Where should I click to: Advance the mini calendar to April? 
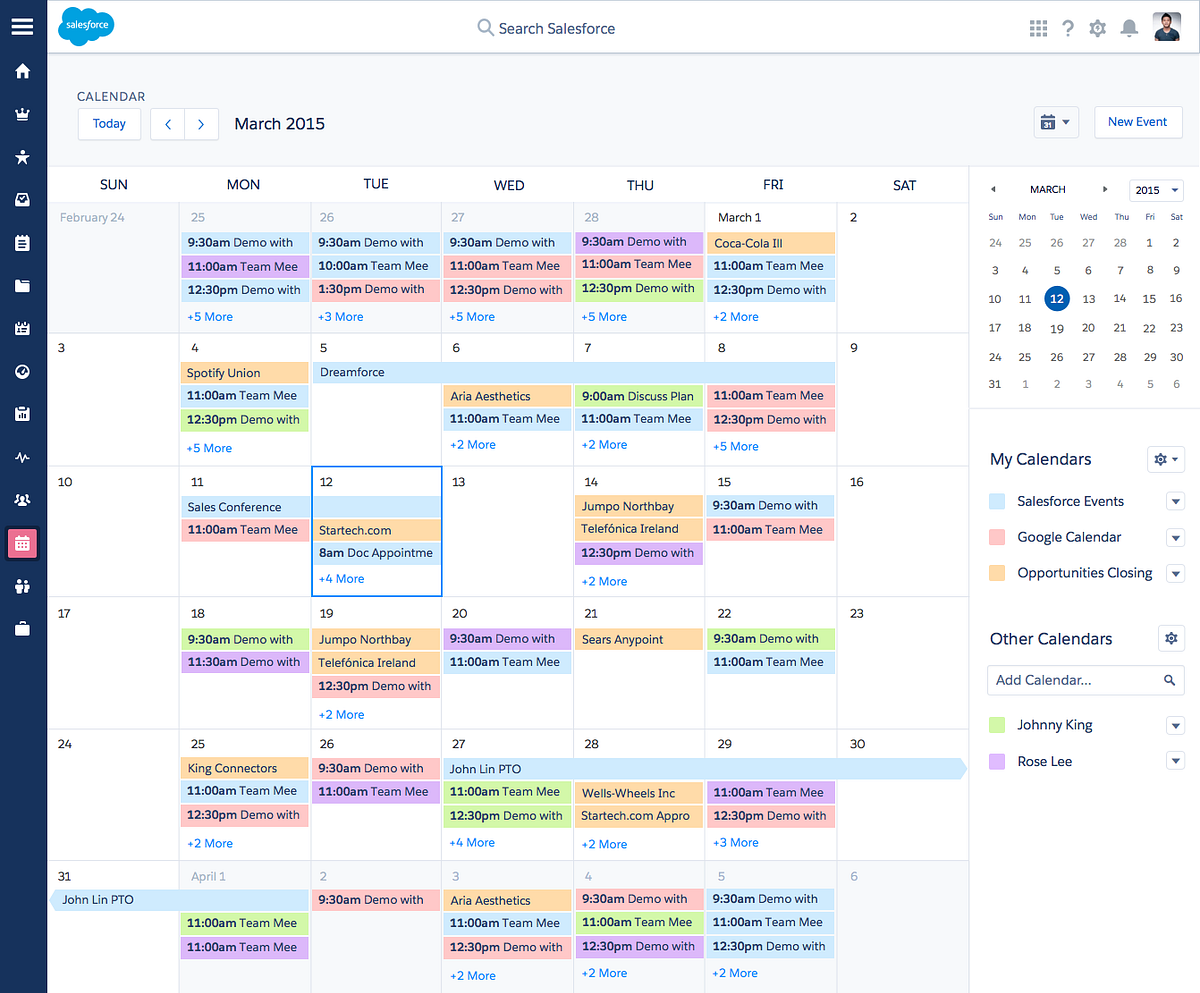click(x=1106, y=189)
